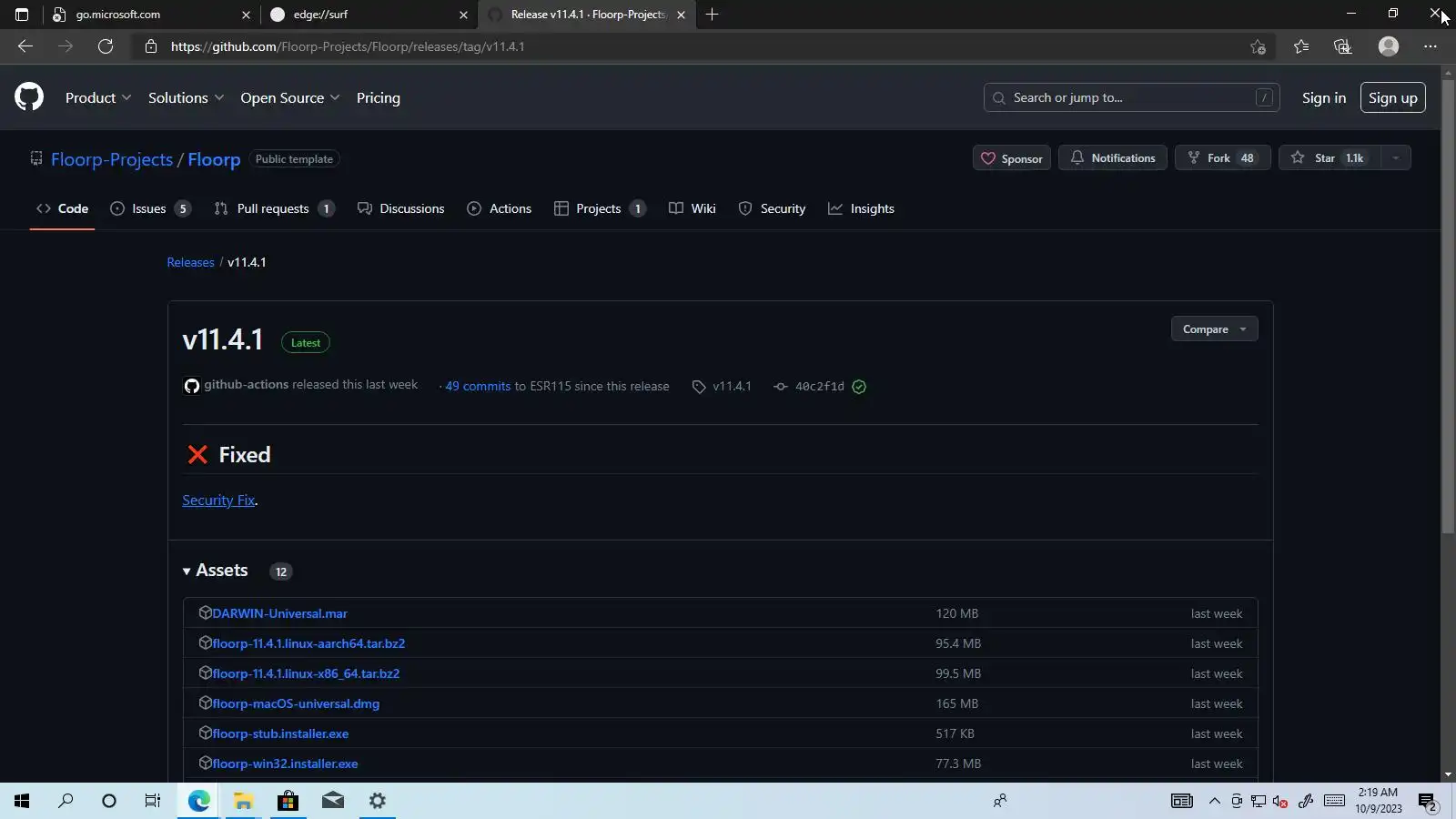1456x819 pixels.
Task: Click the green verified commit checkmark icon
Action: tap(859, 387)
